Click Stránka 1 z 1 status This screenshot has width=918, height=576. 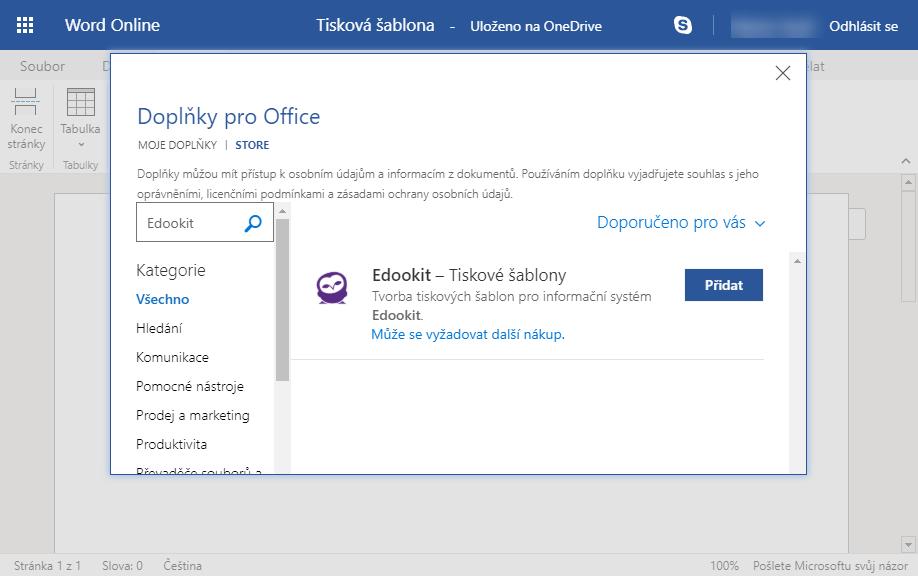47,566
